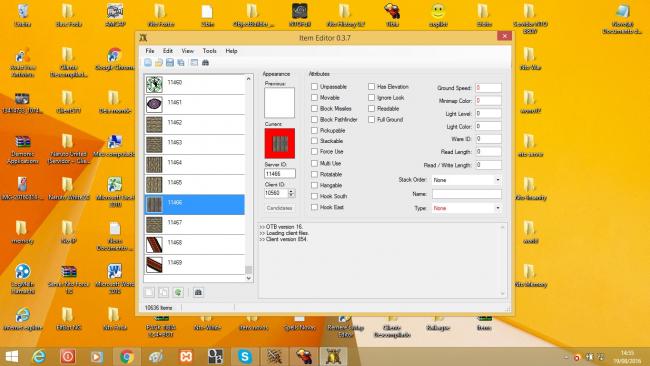Click the Previous sprite preview box
650x366 pixels.
(280, 102)
